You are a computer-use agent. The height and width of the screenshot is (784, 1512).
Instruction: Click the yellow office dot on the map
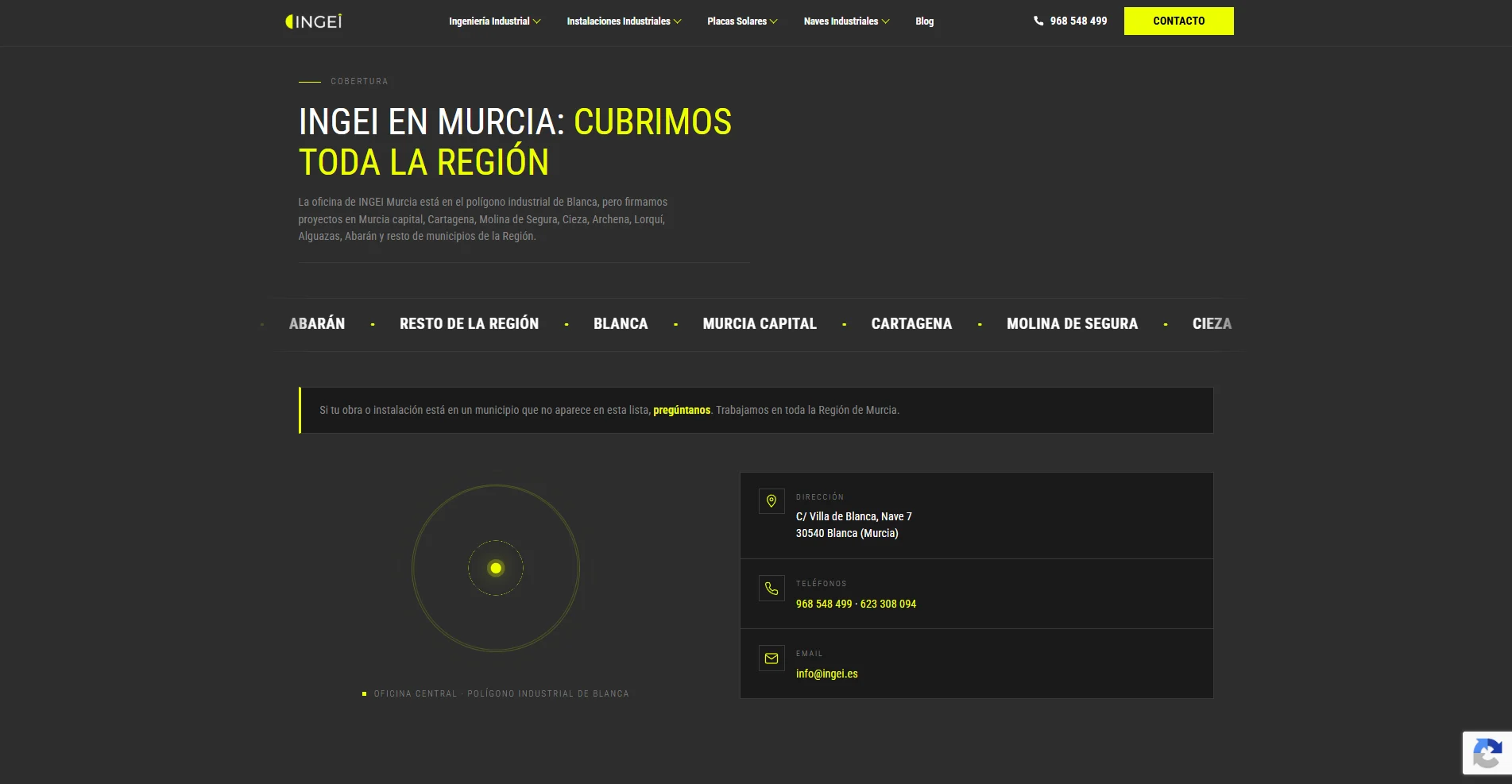(x=496, y=568)
